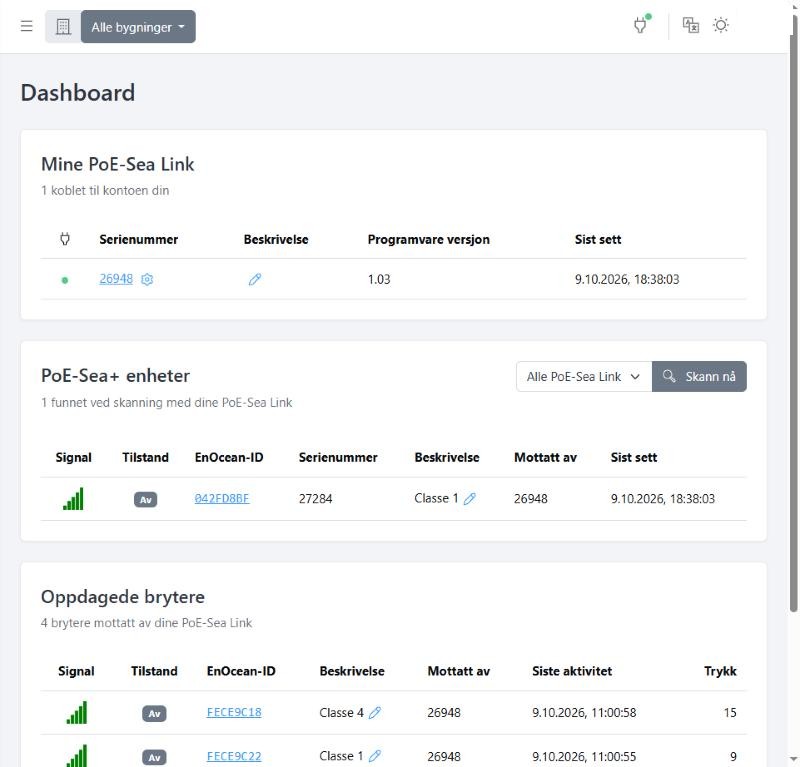
Task: Open serial number link 26948
Action: (x=116, y=279)
